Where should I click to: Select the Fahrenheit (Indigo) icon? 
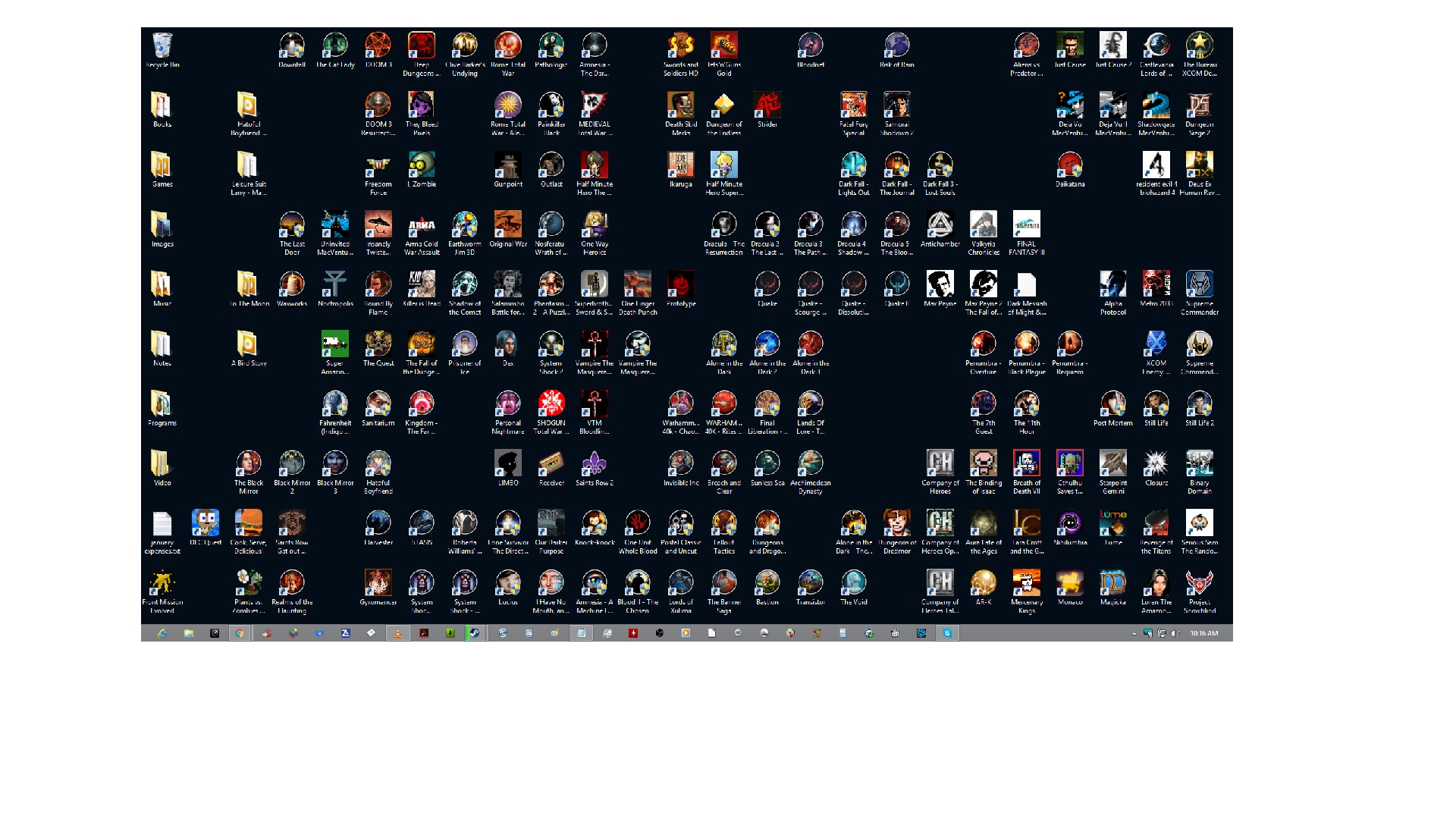tap(335, 413)
